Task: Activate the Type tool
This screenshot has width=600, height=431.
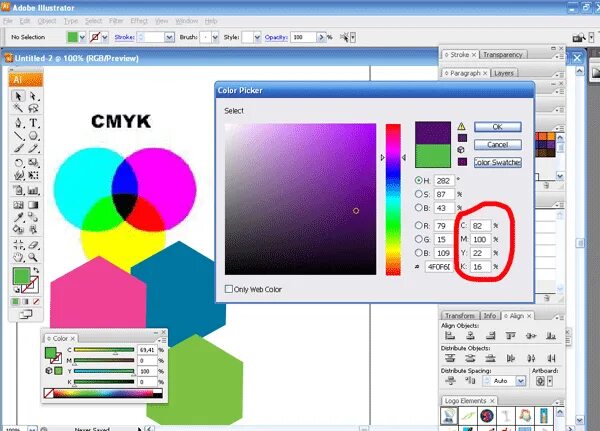Action: click(33, 123)
